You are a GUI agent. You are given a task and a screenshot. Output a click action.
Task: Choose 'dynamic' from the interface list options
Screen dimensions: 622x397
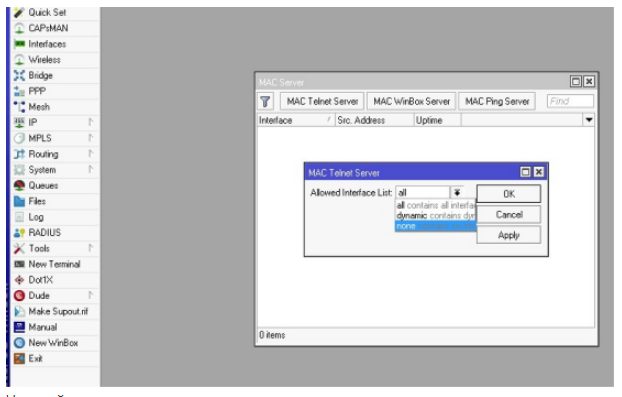pyautogui.click(x=436, y=216)
